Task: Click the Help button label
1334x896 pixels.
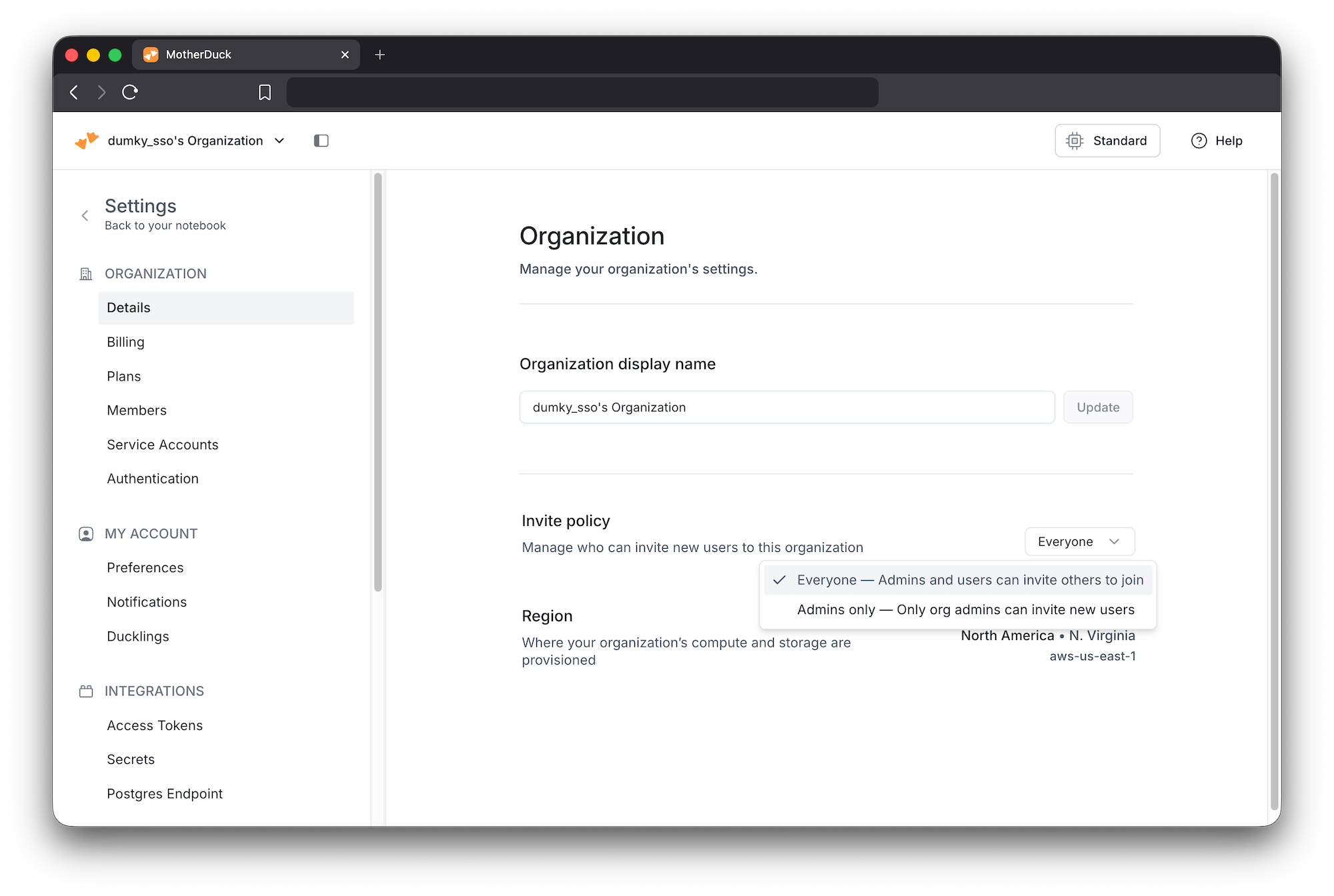Action: [1229, 141]
